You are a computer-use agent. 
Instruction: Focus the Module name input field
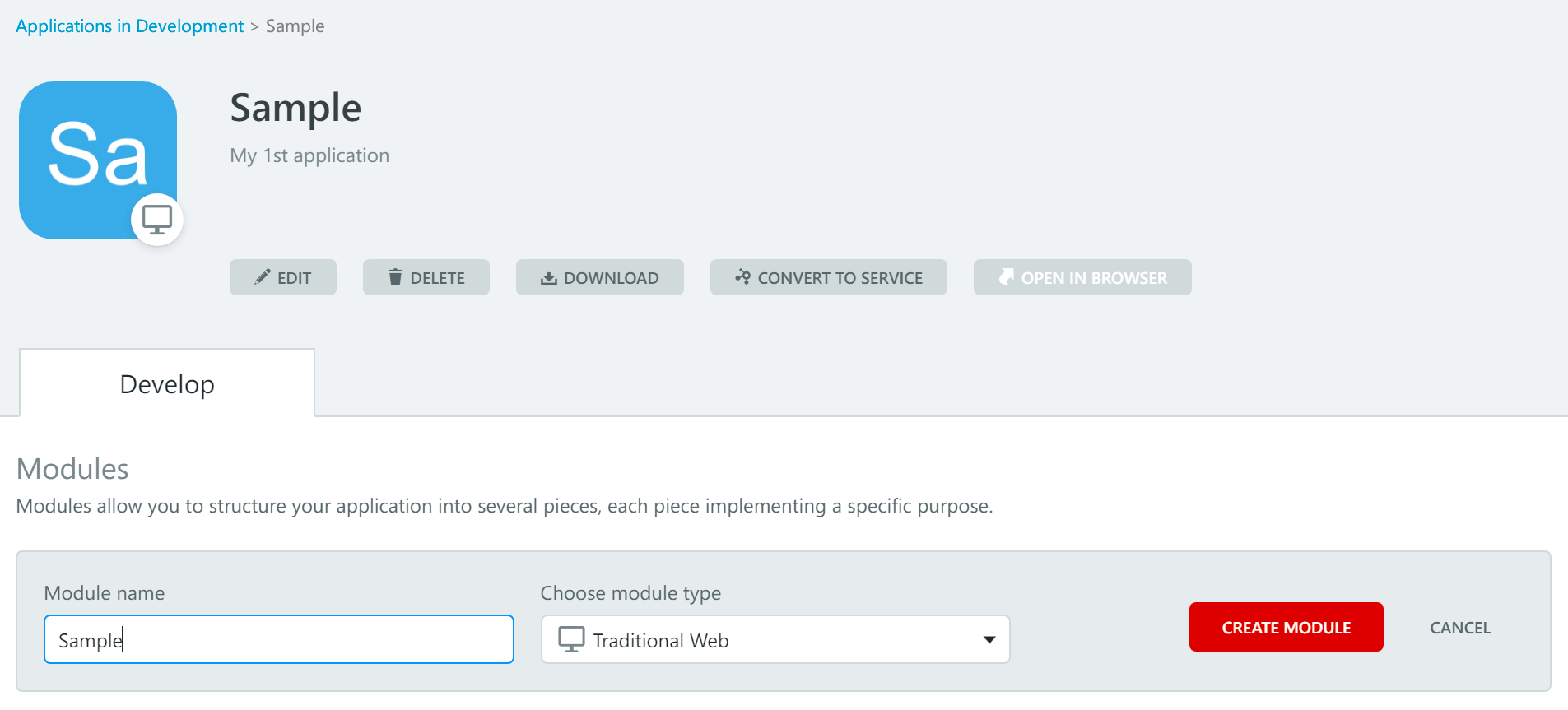pyautogui.click(x=279, y=639)
